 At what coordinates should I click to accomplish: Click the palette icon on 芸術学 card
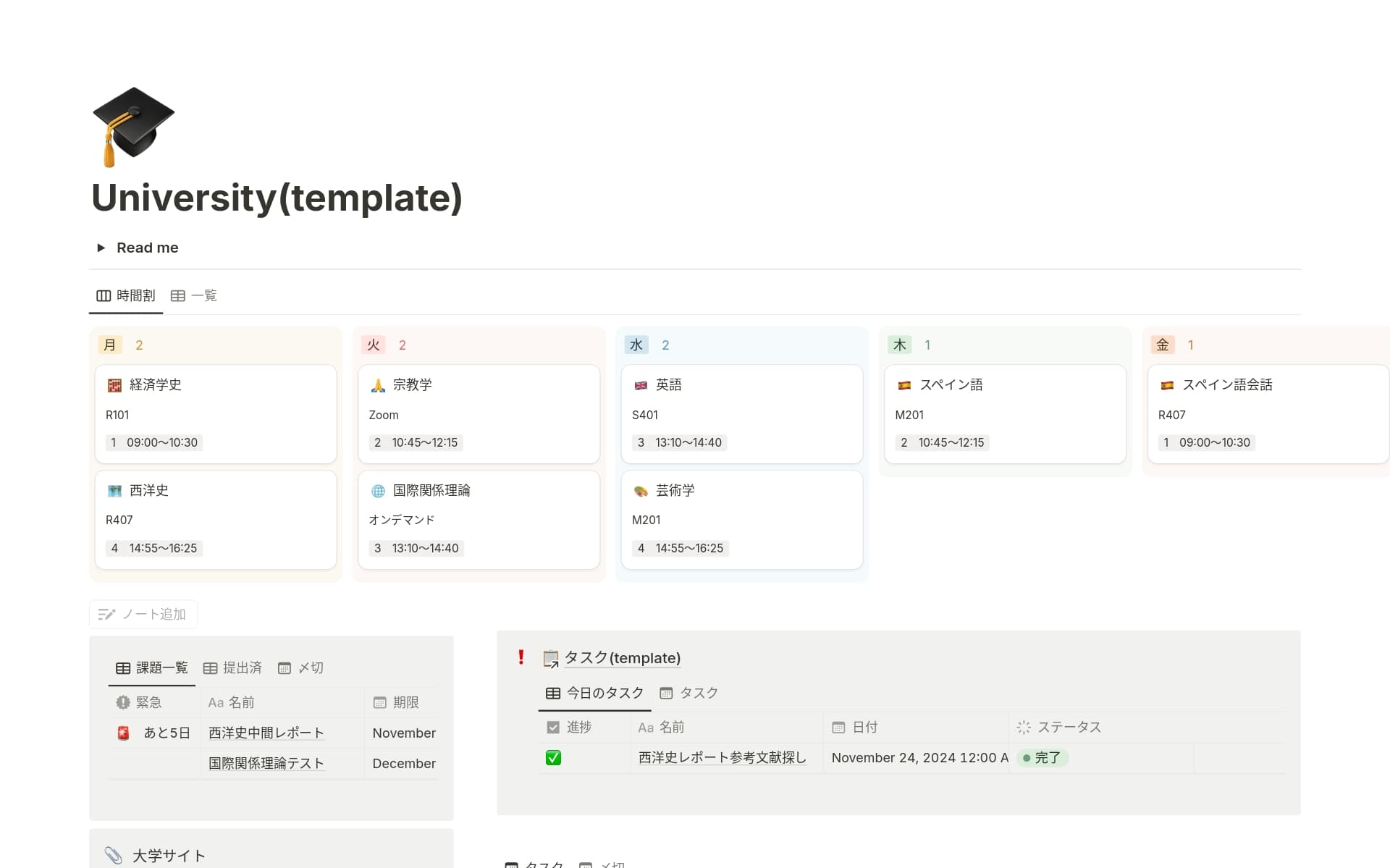[641, 491]
